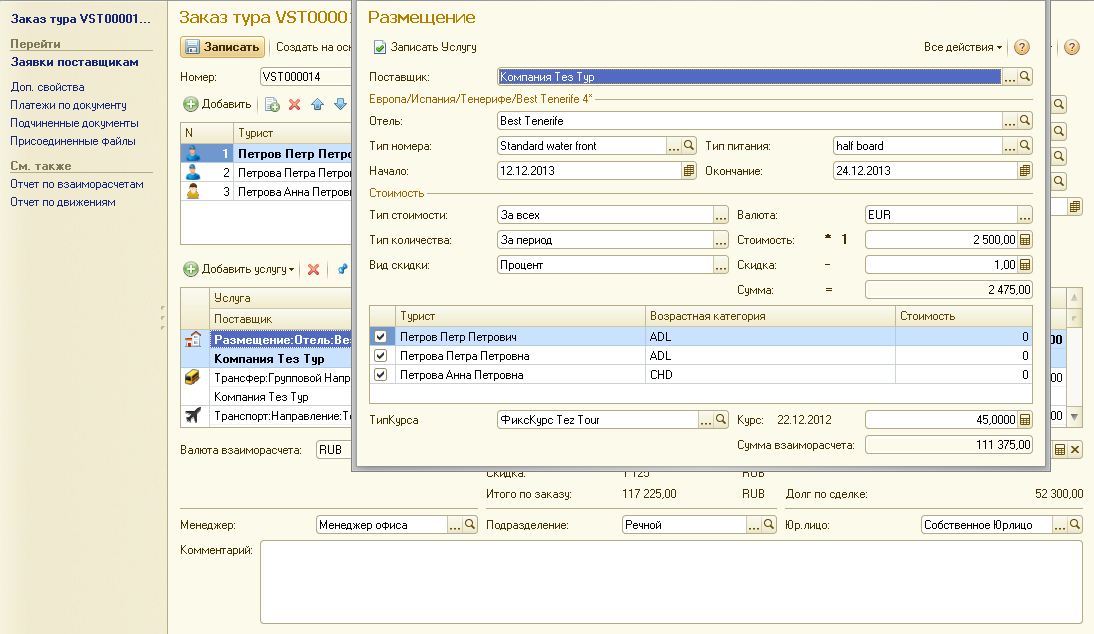1094x634 pixels.
Task: Open help icon in order window top right
Action: 1072,47
